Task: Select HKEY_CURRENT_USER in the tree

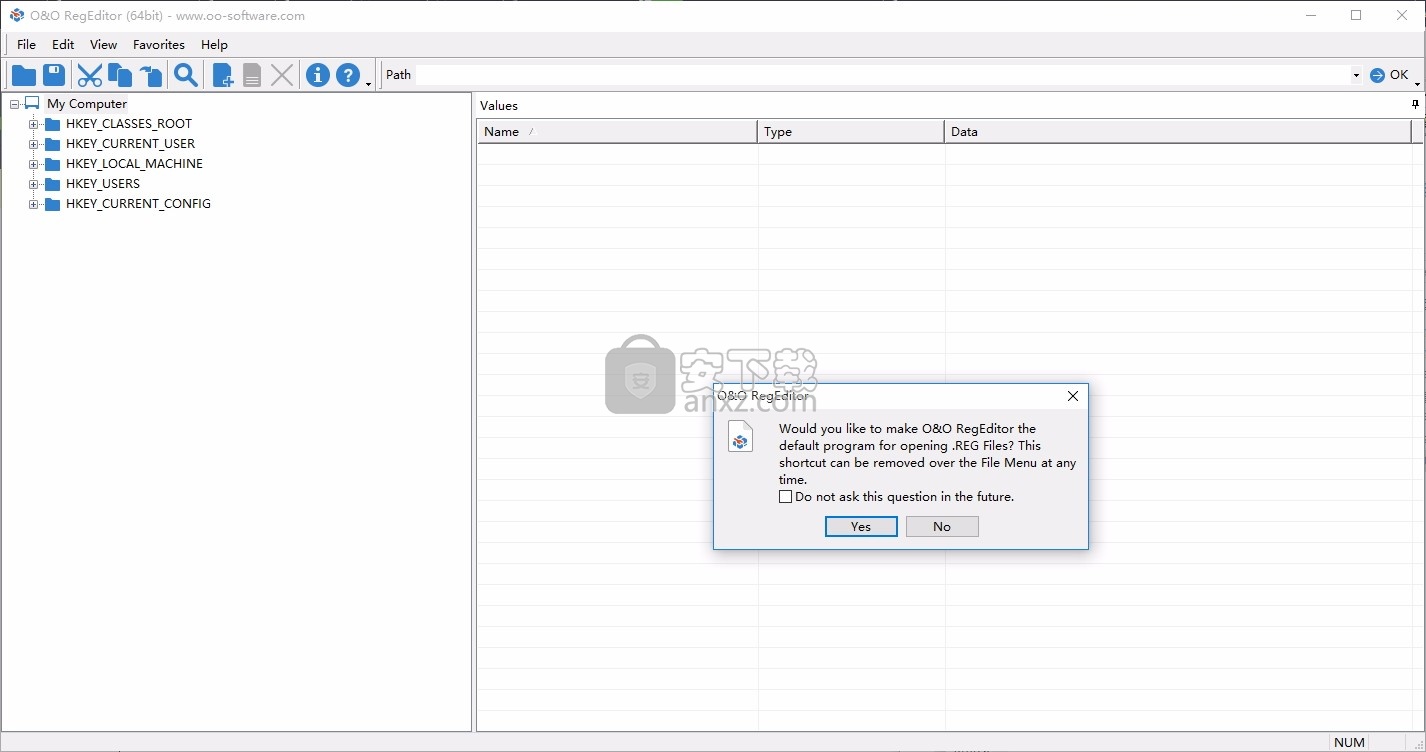Action: tap(130, 144)
